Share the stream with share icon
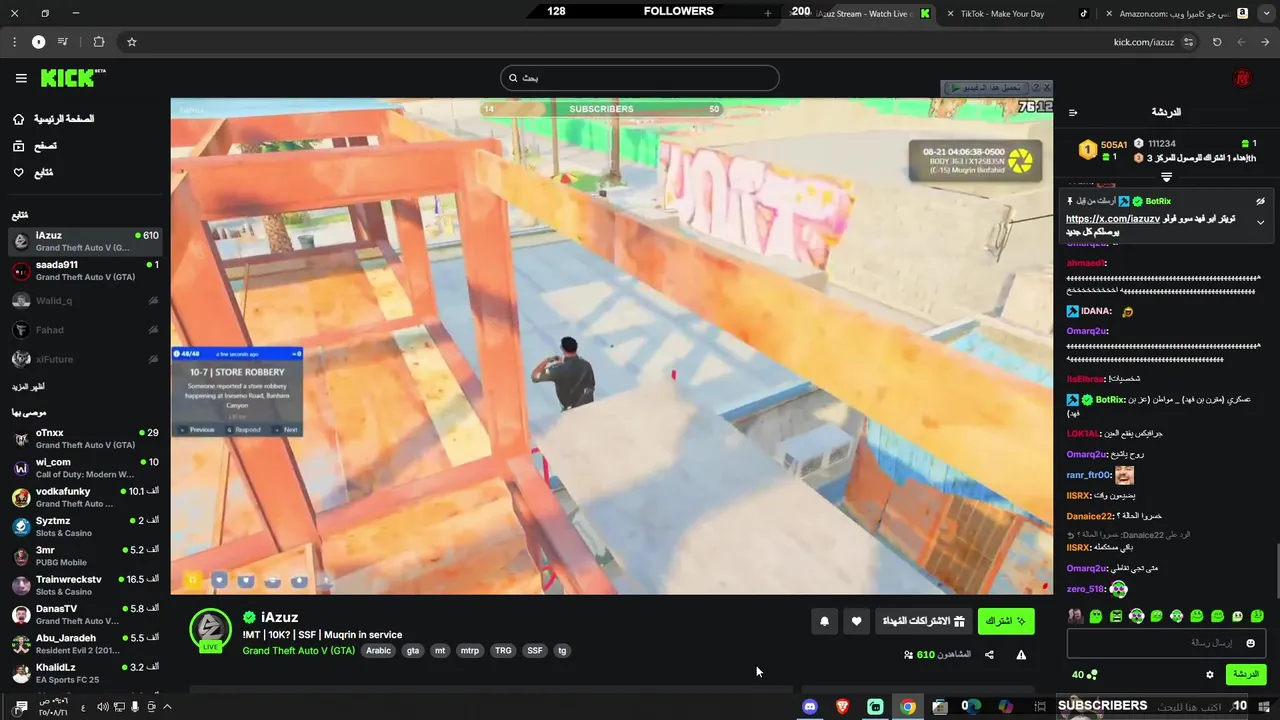Viewport: 1280px width, 720px height. pyautogui.click(x=989, y=655)
